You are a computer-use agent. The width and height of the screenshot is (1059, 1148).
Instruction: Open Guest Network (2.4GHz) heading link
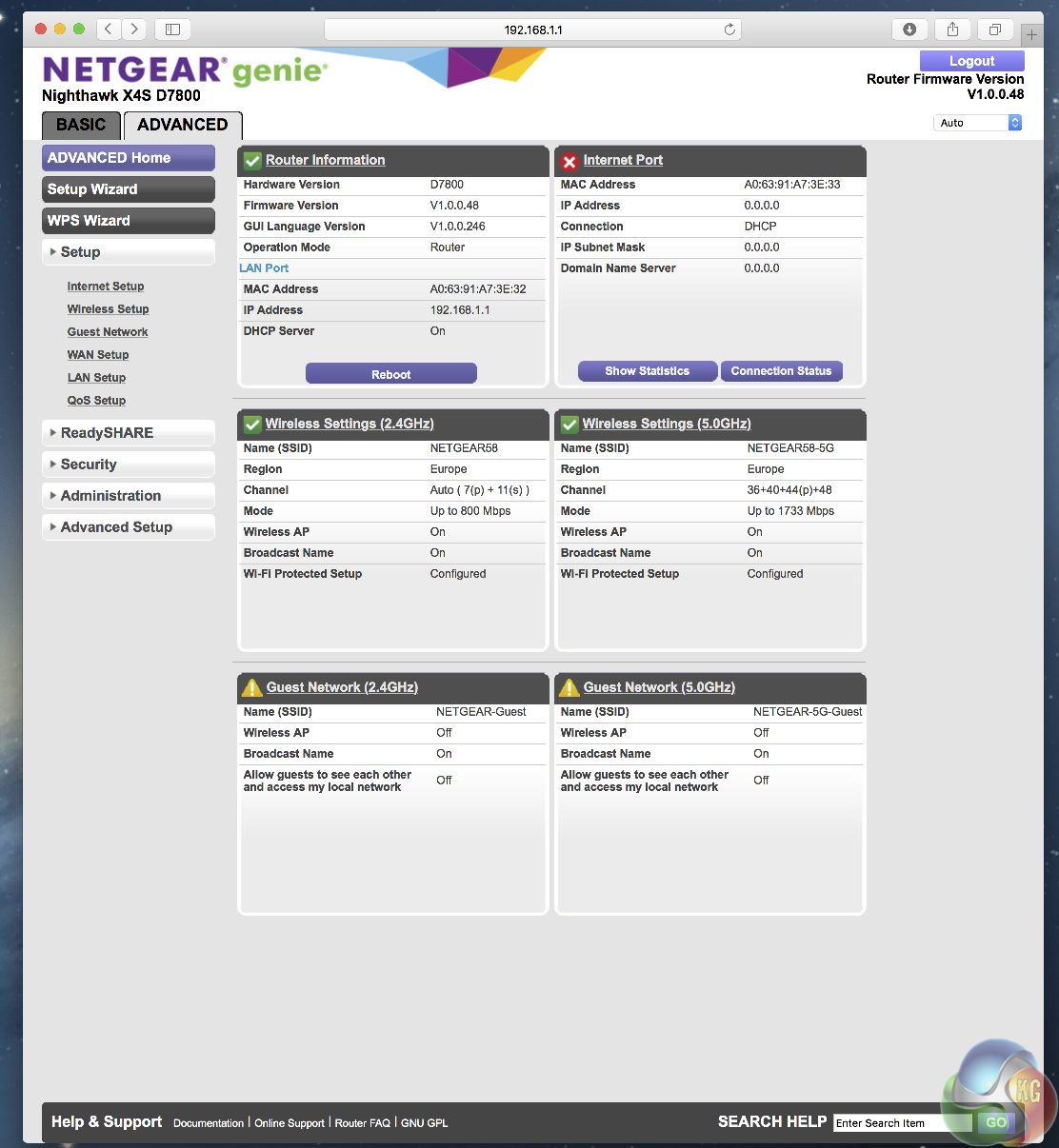342,687
